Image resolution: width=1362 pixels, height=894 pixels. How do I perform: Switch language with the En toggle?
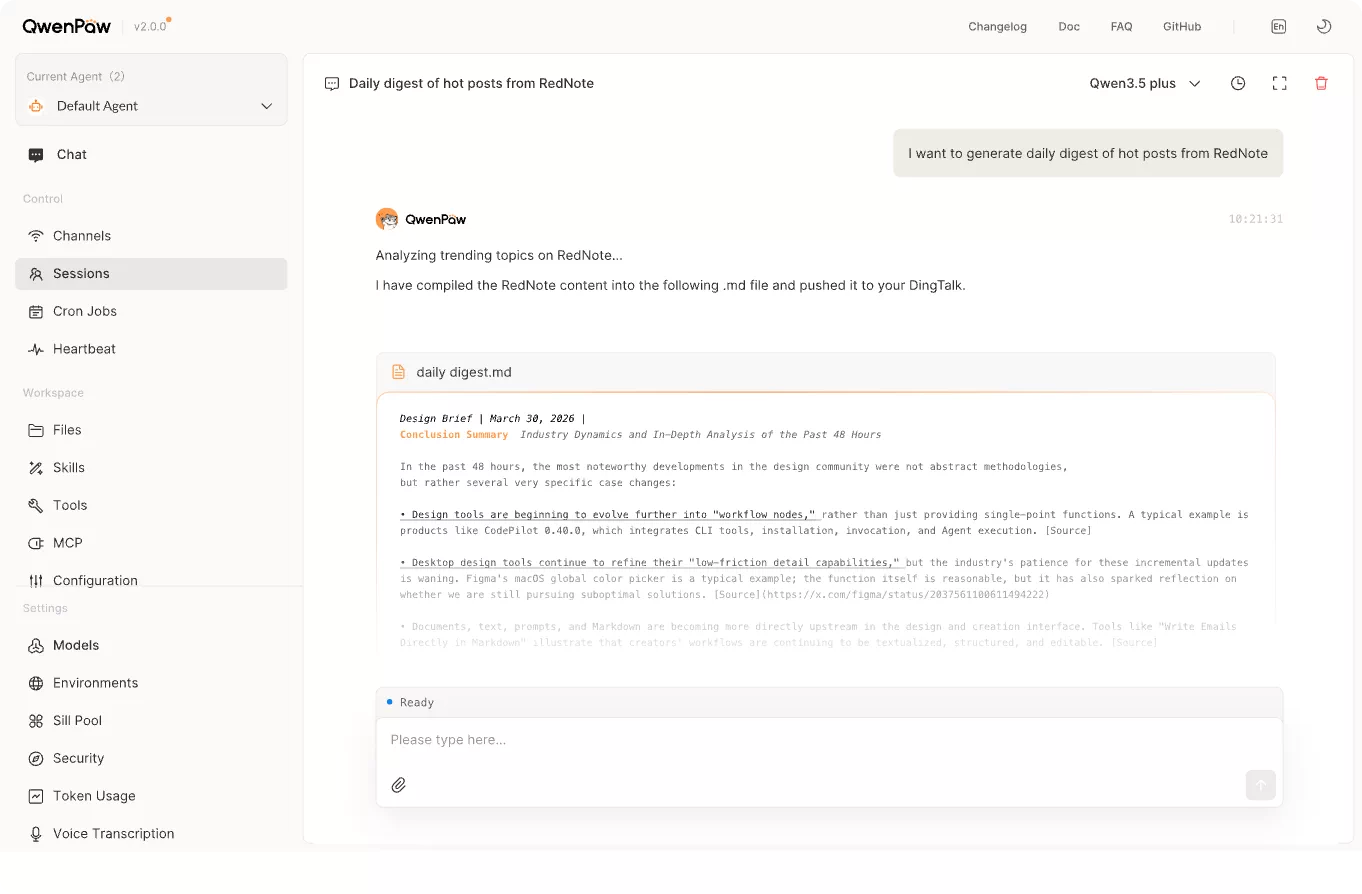(x=1278, y=27)
